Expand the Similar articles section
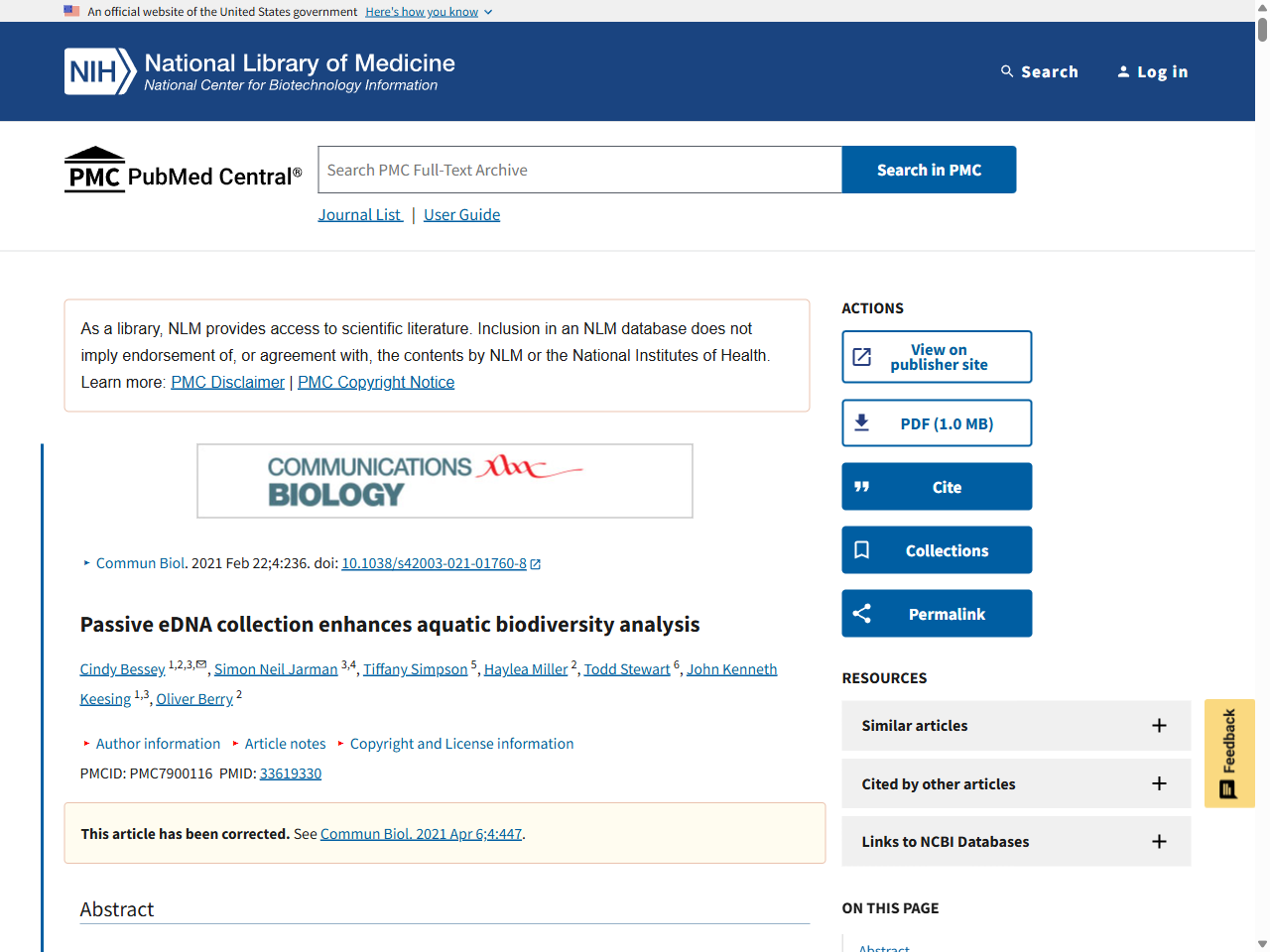 pos(1015,726)
